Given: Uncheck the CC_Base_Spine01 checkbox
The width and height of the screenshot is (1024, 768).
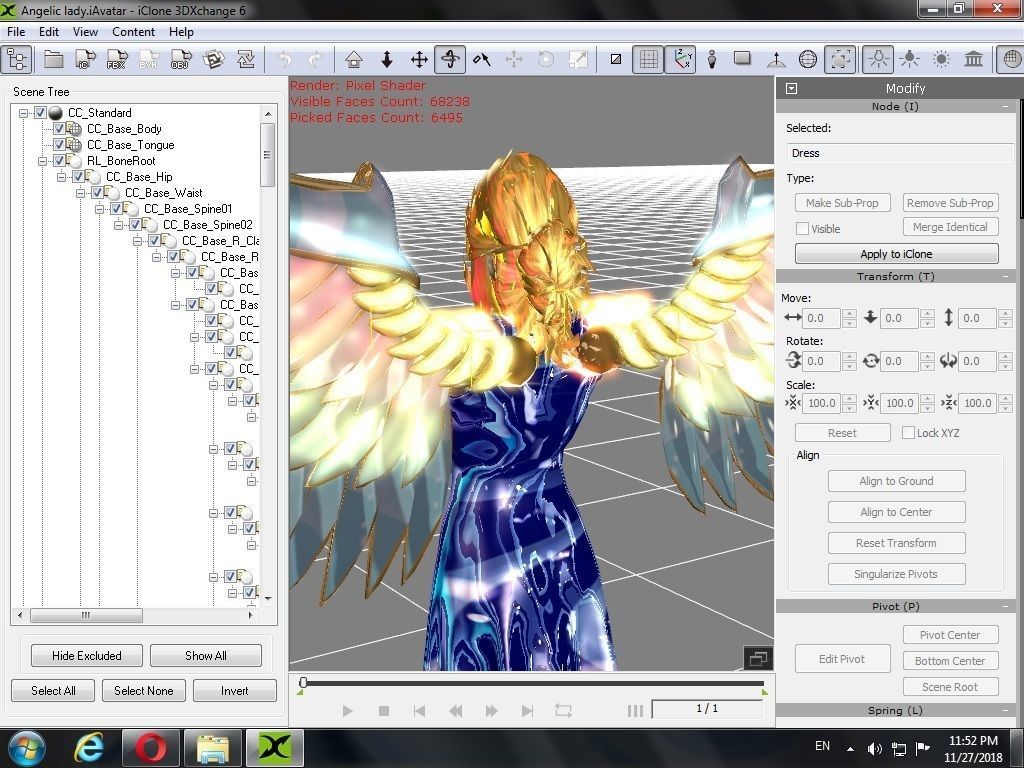Looking at the screenshot, I should tap(116, 208).
